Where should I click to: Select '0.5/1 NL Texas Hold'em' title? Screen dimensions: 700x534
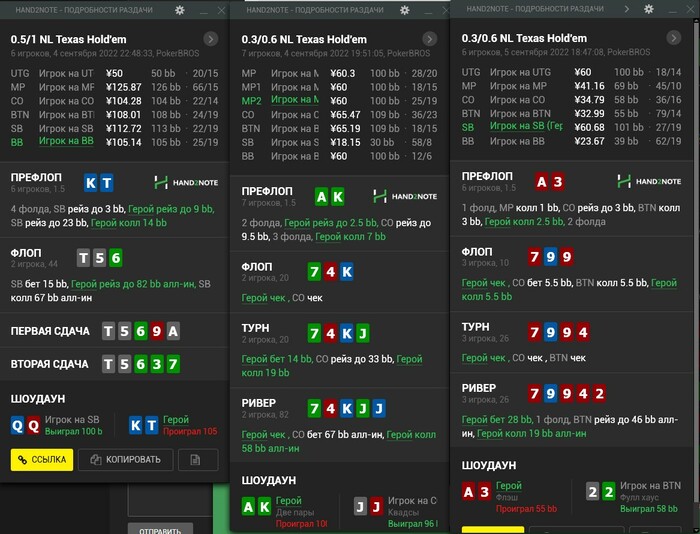click(68, 39)
